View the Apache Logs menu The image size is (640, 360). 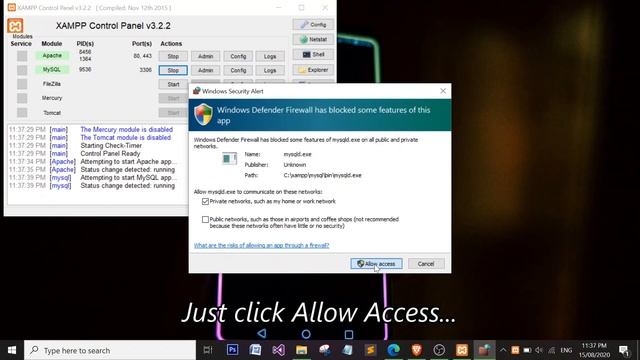270,56
